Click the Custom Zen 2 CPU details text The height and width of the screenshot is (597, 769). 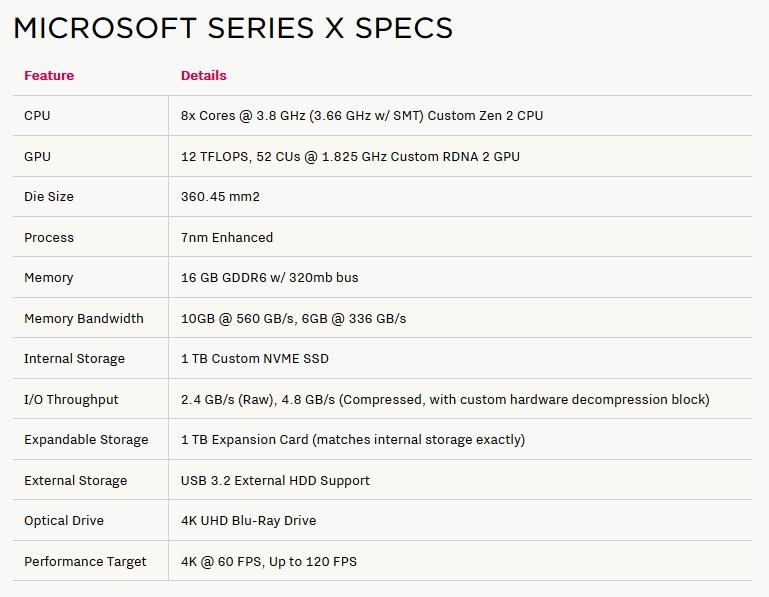[x=362, y=116]
